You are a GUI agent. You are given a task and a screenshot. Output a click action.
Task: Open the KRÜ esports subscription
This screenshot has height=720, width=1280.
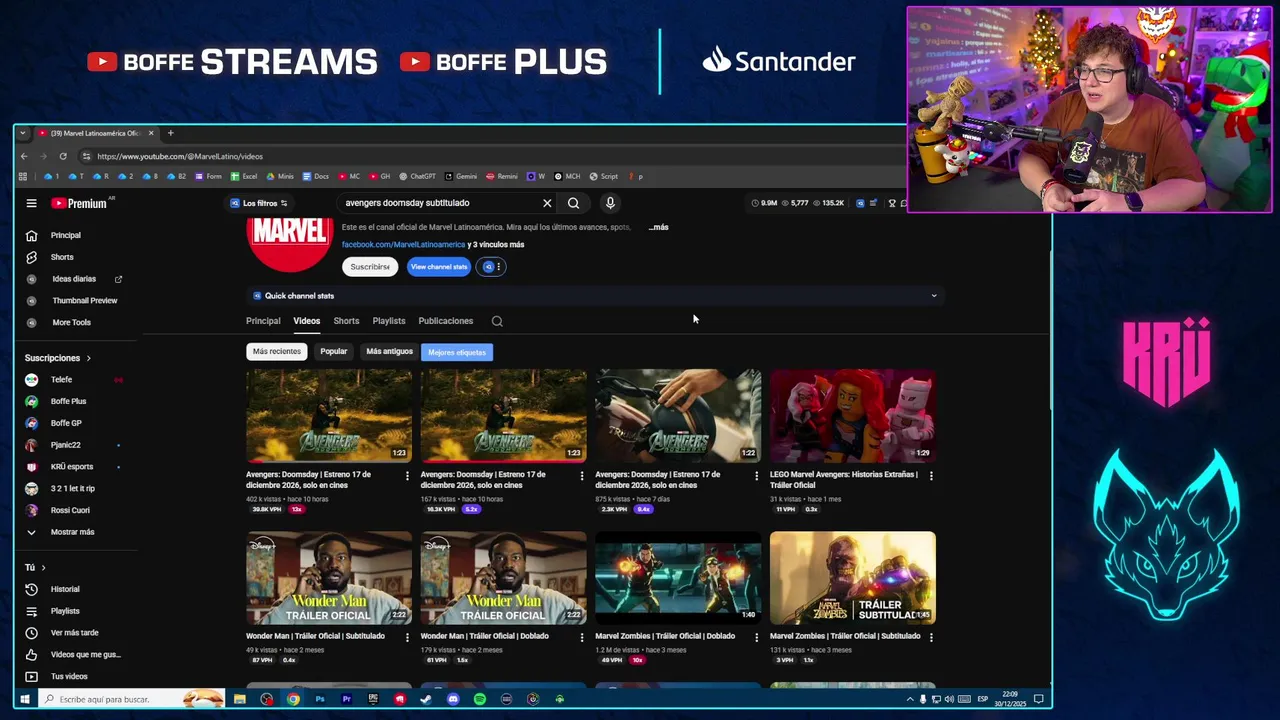point(72,467)
